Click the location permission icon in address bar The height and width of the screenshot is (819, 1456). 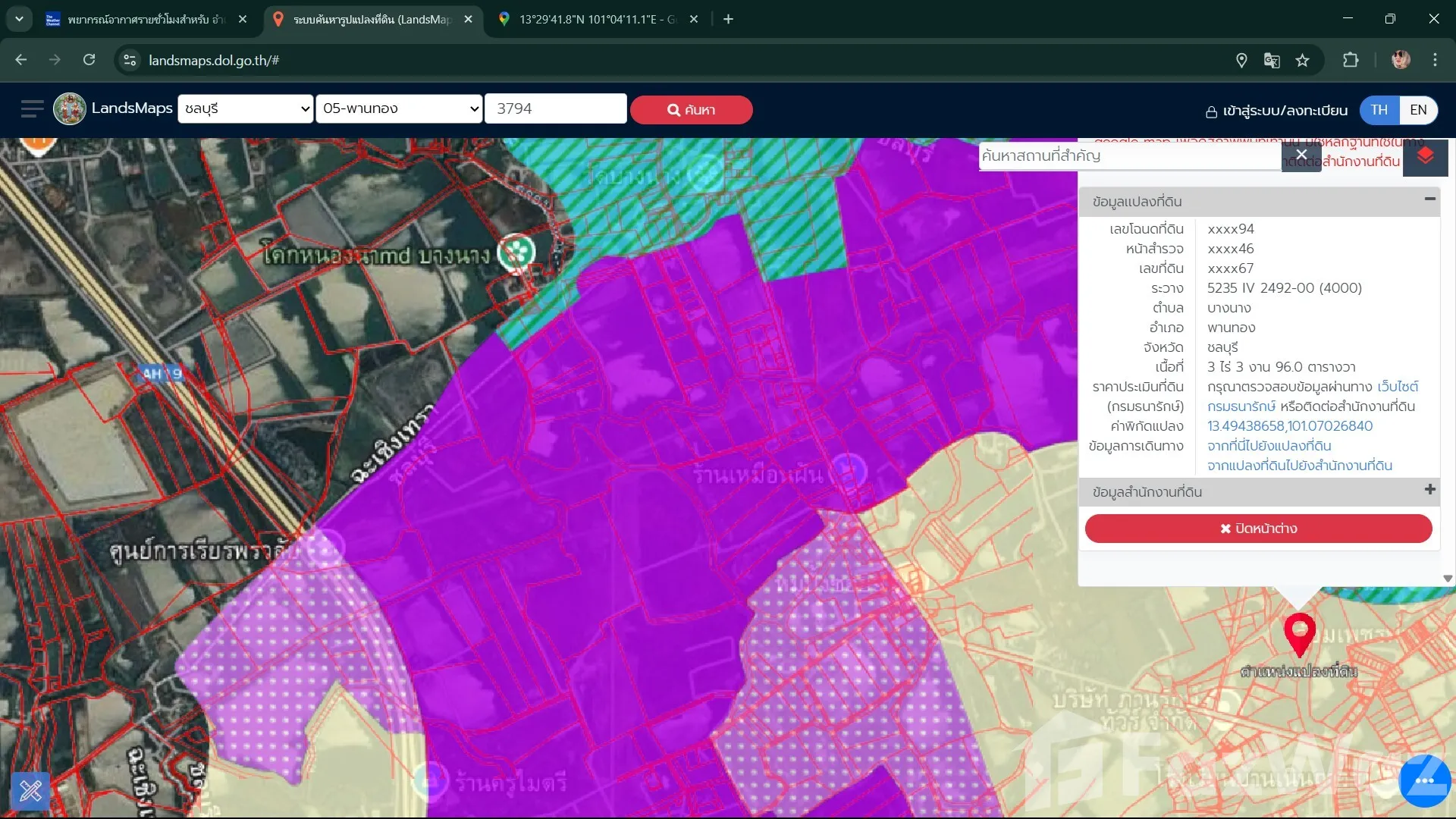click(x=1241, y=61)
